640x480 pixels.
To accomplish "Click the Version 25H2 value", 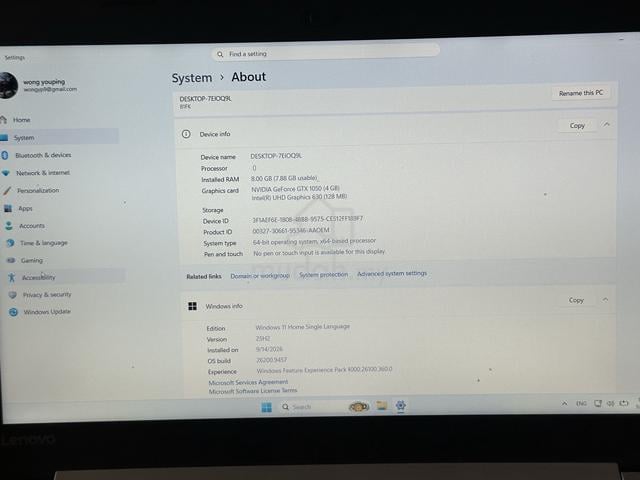I will click(x=263, y=339).
